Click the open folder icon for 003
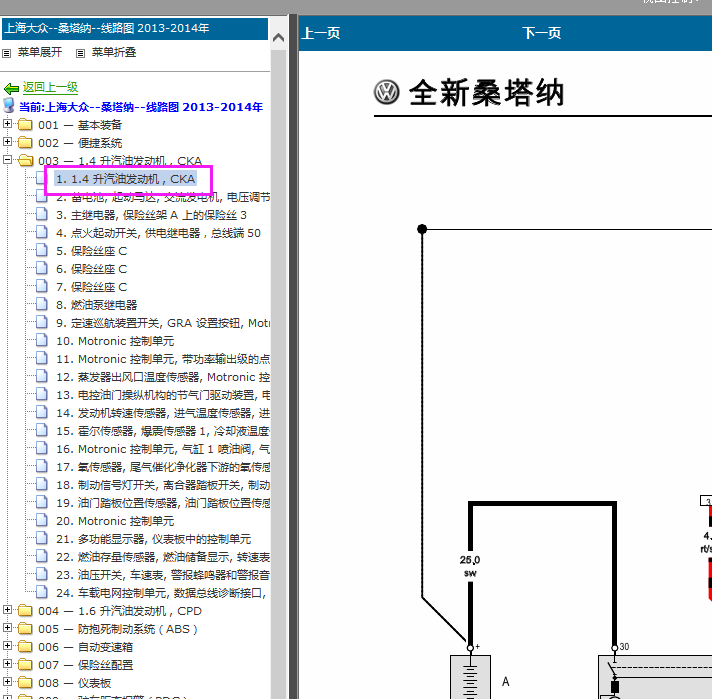 click(x=25, y=160)
